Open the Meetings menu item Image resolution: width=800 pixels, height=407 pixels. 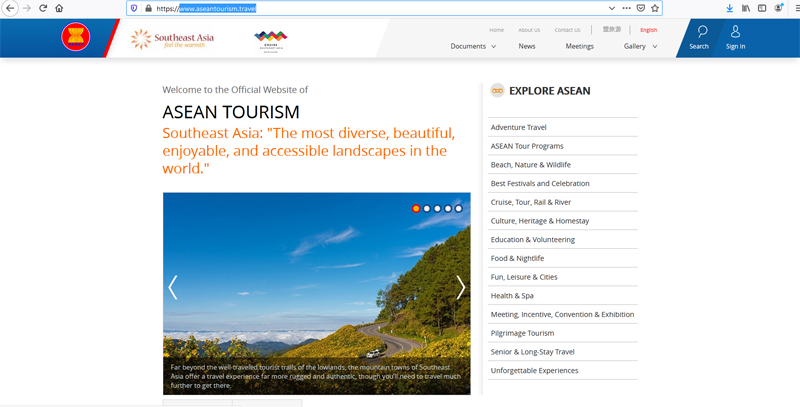tap(580, 46)
